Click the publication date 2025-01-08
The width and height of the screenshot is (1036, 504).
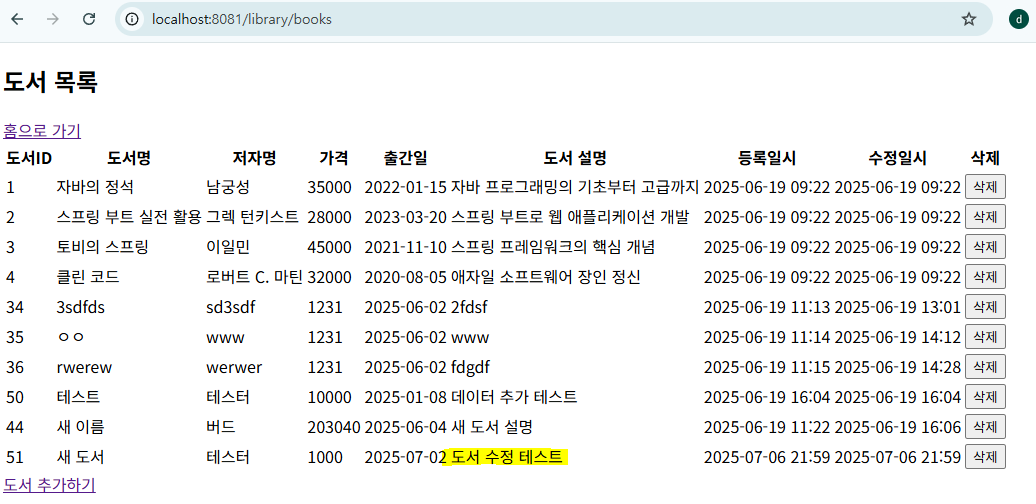[x=406, y=397]
